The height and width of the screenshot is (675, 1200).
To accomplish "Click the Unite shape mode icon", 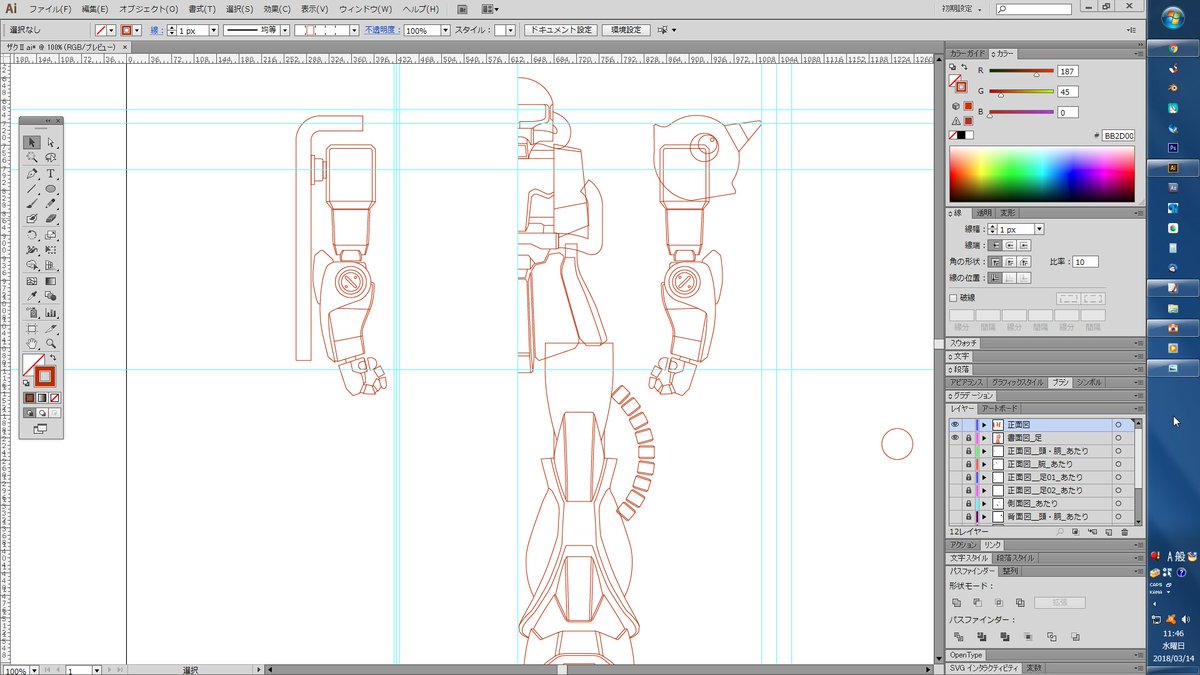I will pyautogui.click(x=957, y=602).
